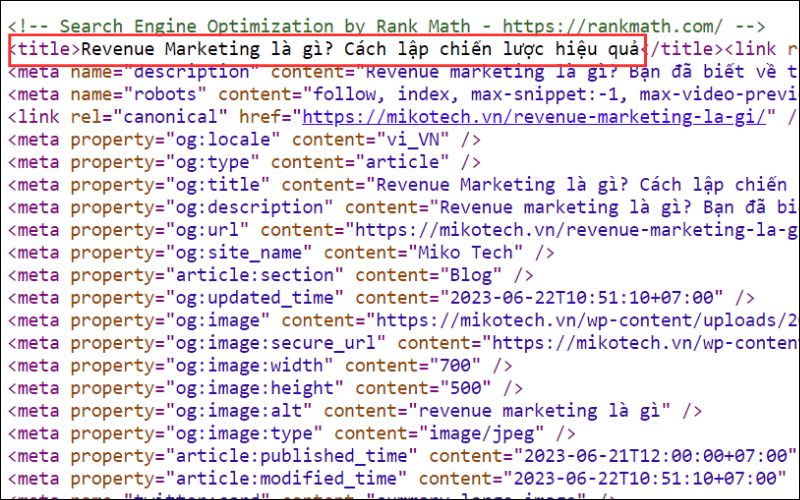Select the og:type value "article"
800x500 pixels.
[x=403, y=162]
